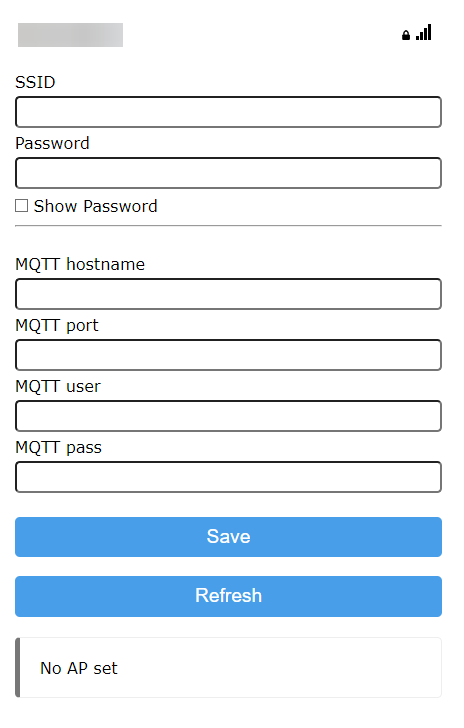Screen dimensions: 464x728
Task: Click the MQTT pass label
Action: pos(58,448)
